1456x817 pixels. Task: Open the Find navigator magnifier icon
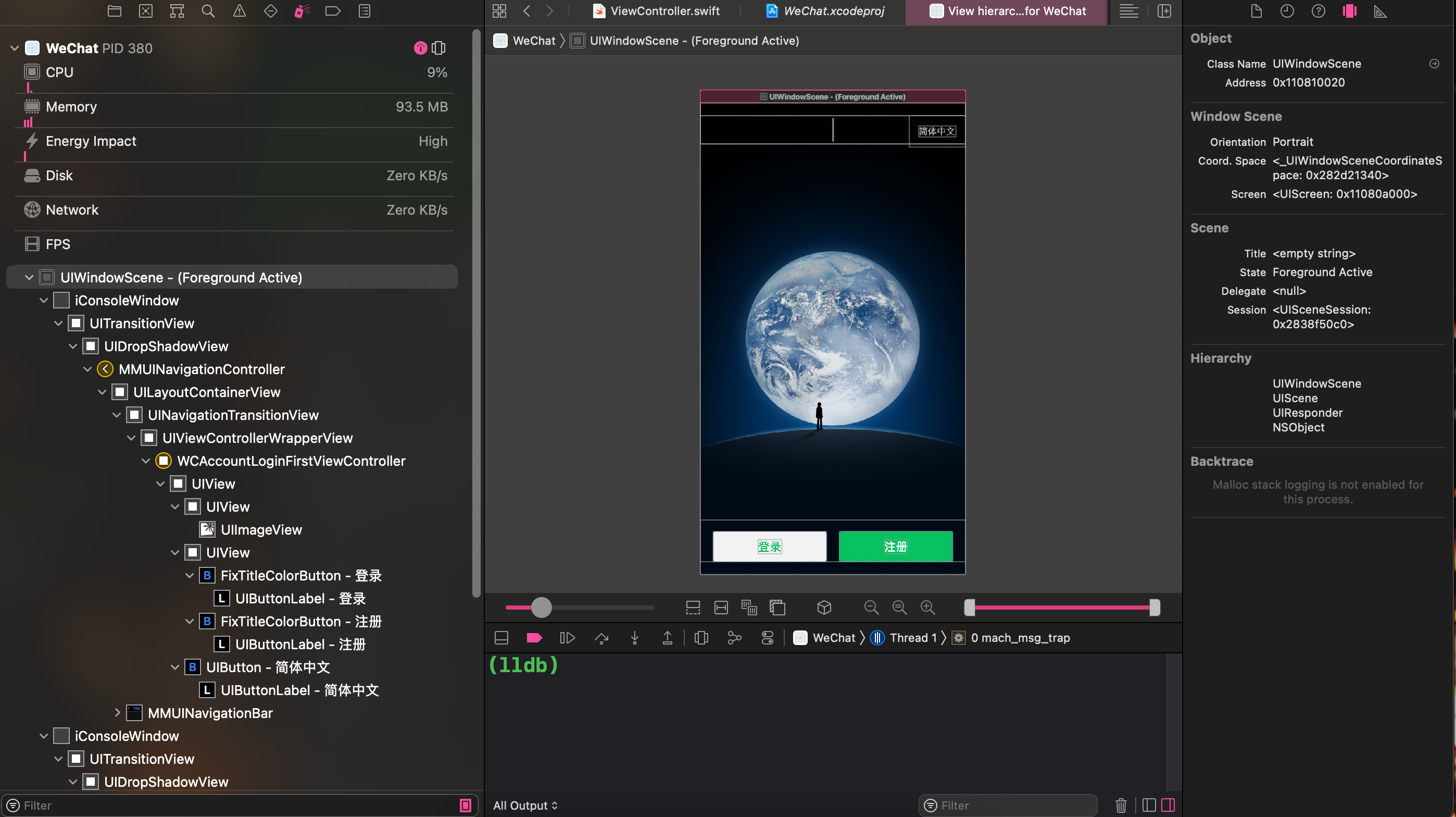coord(208,11)
